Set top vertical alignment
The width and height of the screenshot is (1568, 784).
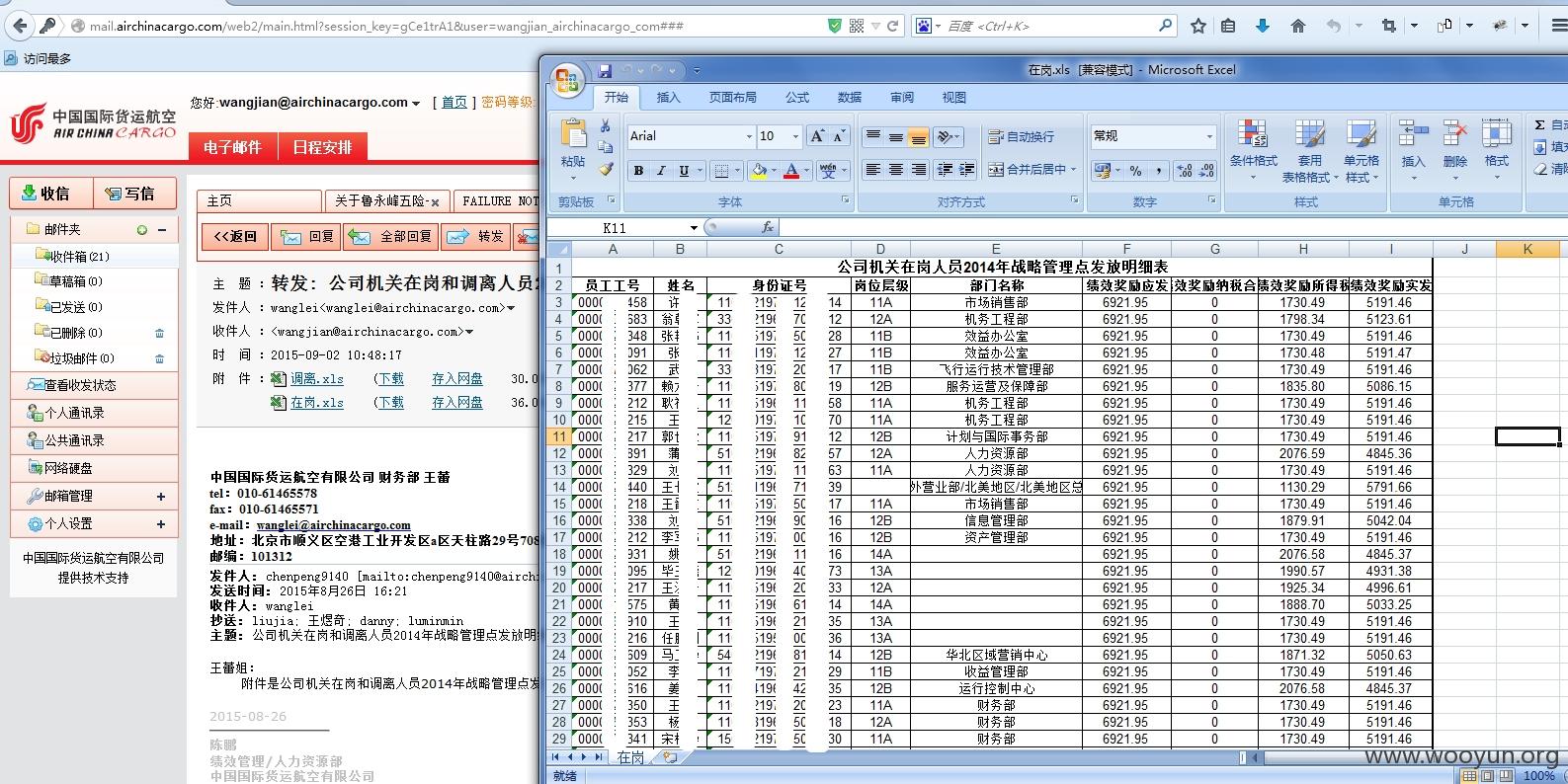point(872,136)
